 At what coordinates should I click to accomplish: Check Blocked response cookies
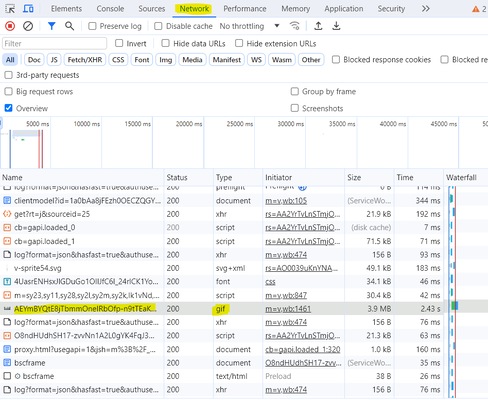coord(336,60)
